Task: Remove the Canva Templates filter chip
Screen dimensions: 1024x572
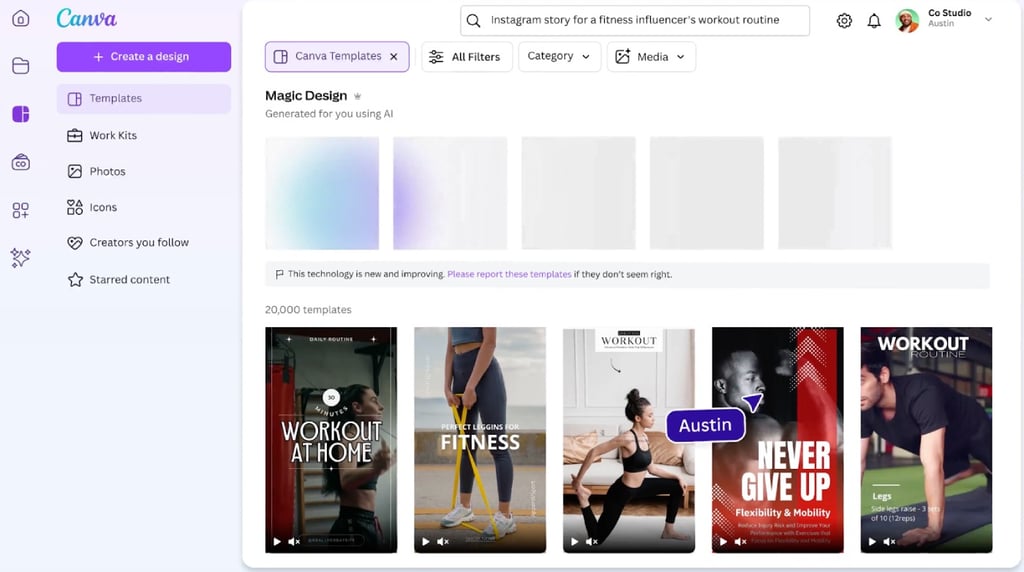Action: 394,57
